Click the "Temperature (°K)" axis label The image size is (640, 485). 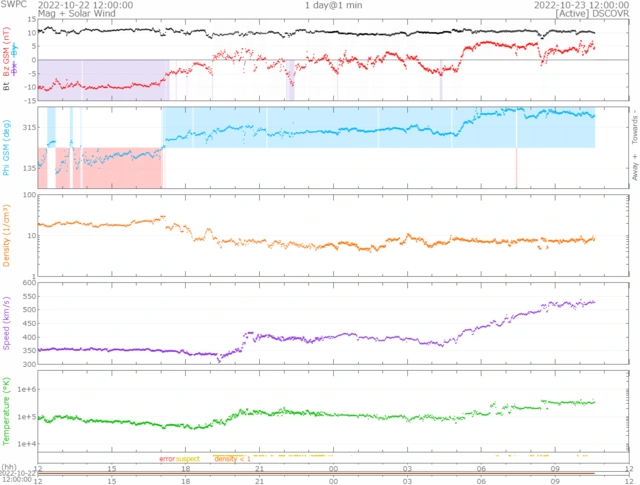(6, 411)
